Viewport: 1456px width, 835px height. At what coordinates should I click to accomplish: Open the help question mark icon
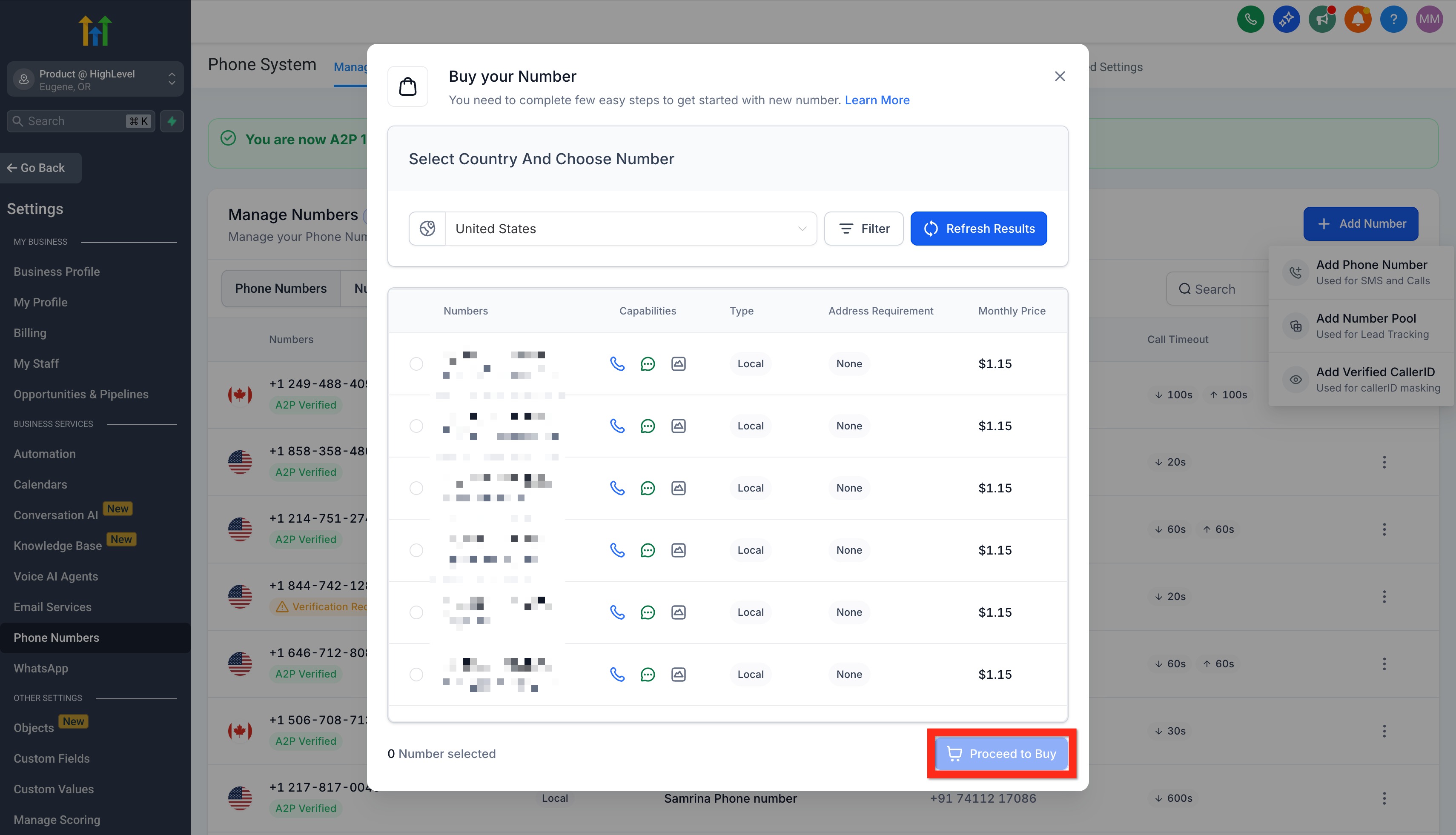(x=1393, y=20)
